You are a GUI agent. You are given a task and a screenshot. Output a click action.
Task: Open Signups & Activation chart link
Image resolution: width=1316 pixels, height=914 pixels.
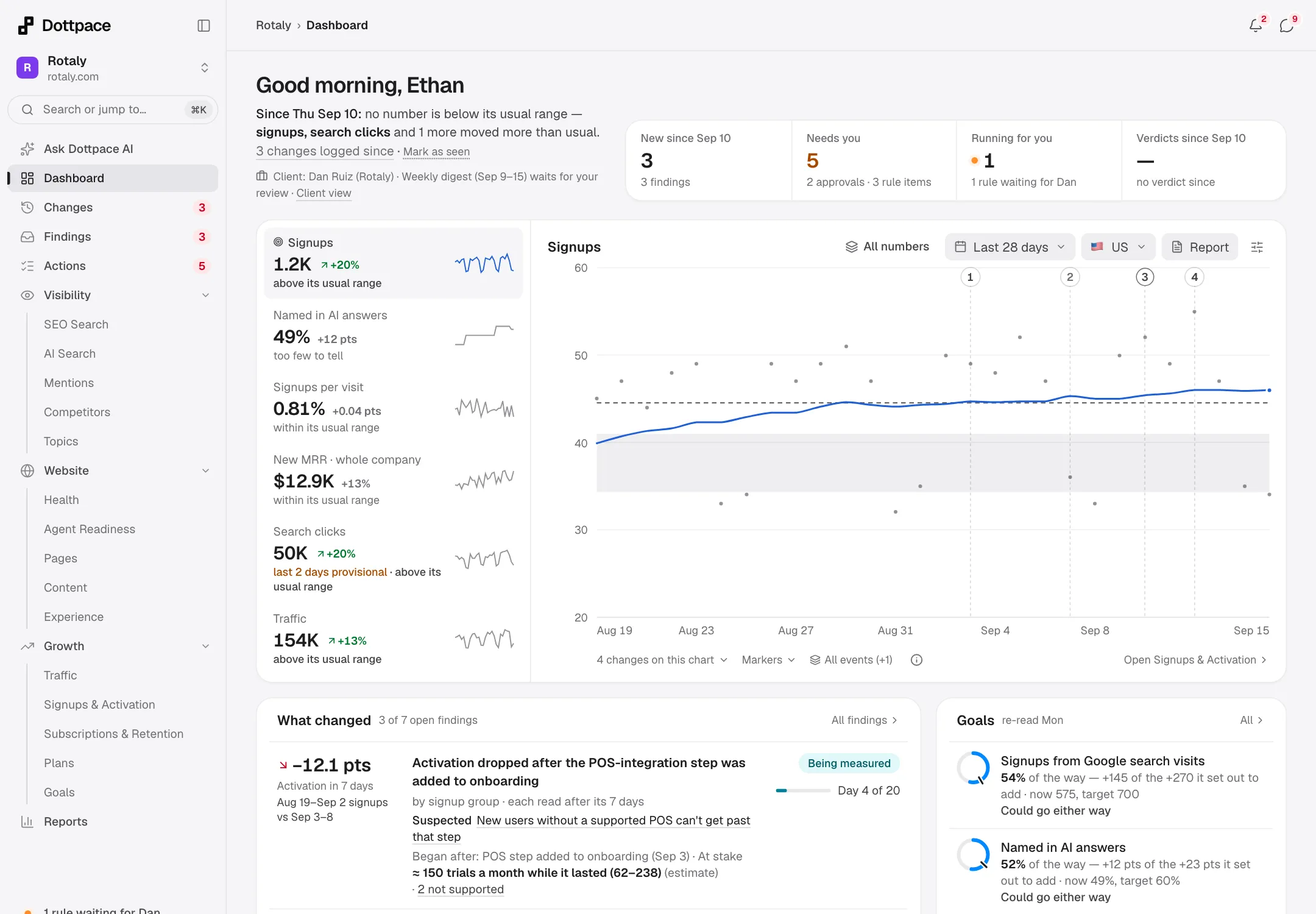click(1195, 661)
